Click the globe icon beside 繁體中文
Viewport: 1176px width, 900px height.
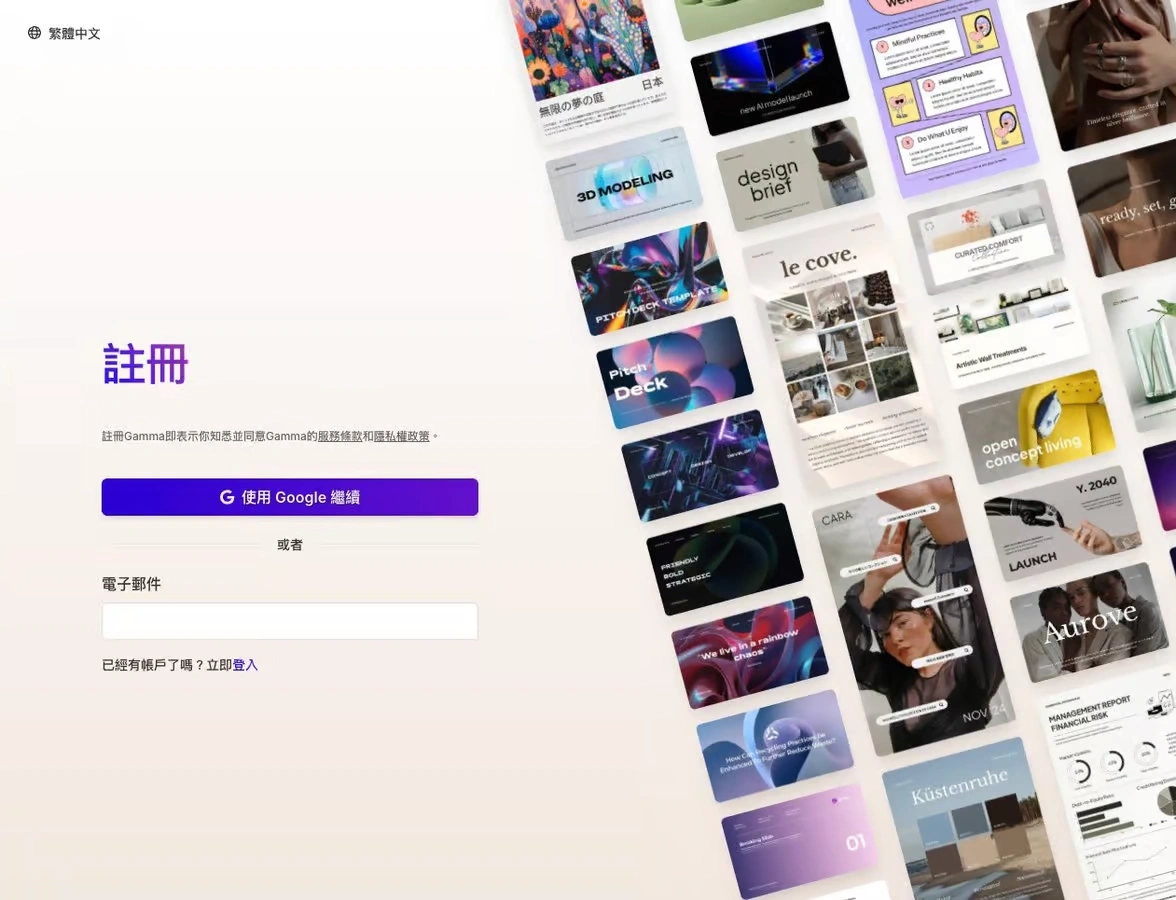click(x=34, y=33)
